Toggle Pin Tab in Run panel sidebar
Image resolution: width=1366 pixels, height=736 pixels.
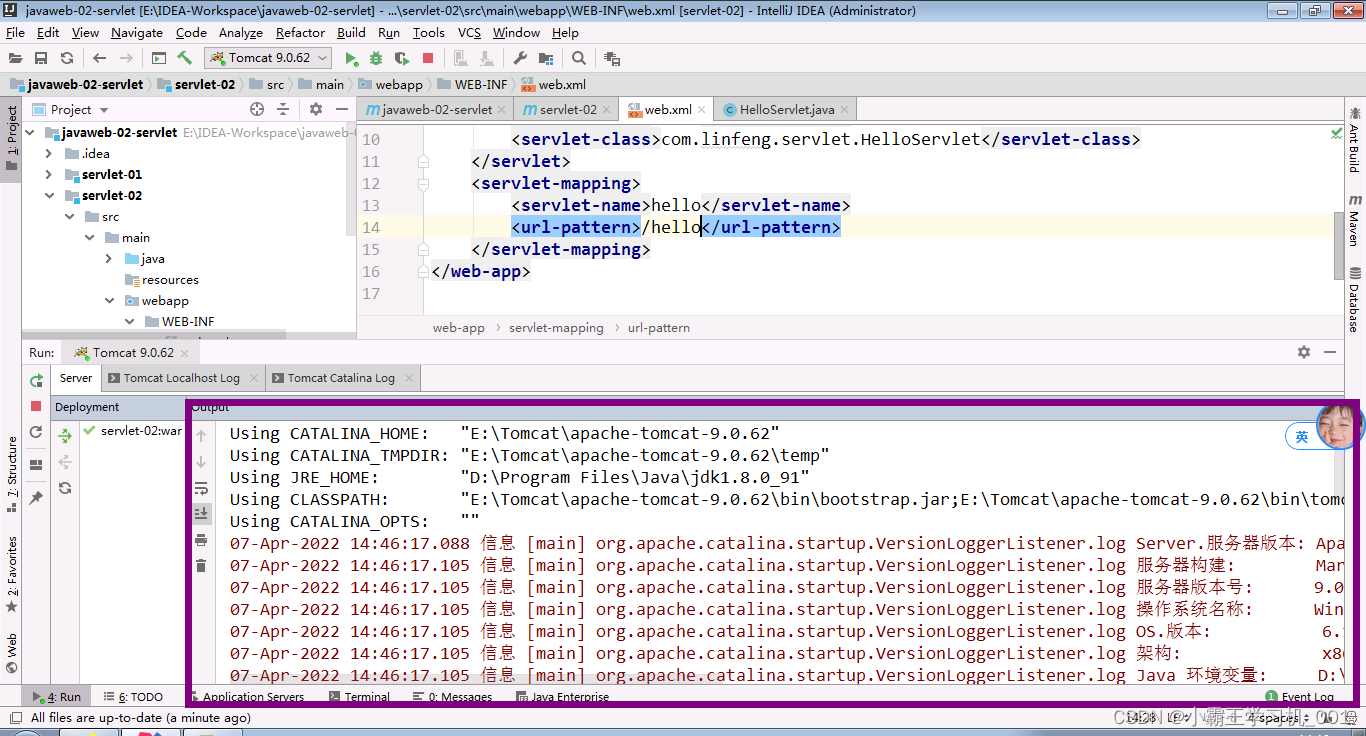point(36,498)
